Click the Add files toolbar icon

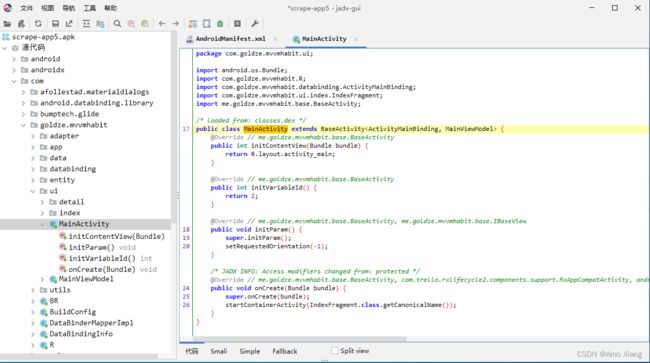(21, 24)
